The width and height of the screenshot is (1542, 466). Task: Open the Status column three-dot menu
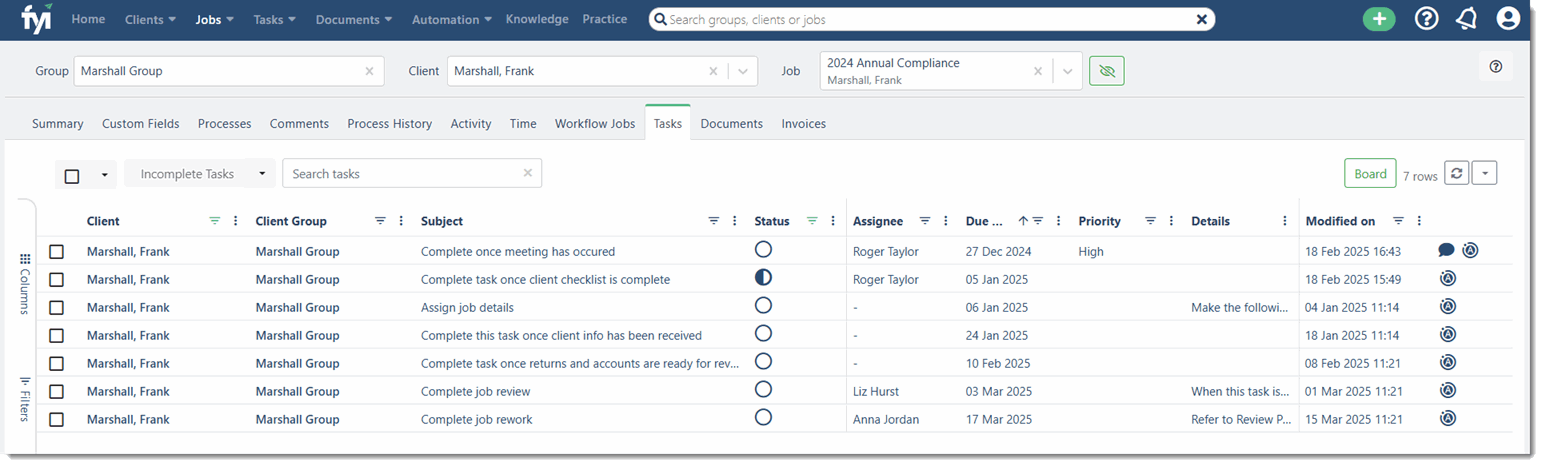833,221
